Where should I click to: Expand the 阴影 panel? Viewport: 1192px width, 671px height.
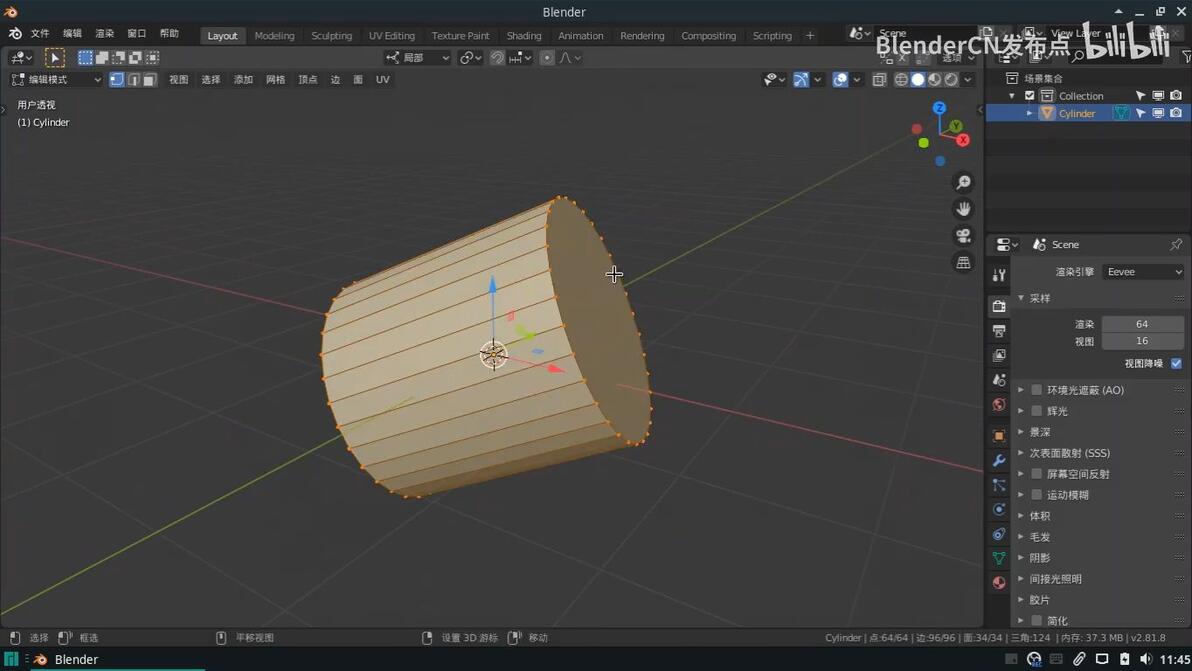coord(1021,558)
